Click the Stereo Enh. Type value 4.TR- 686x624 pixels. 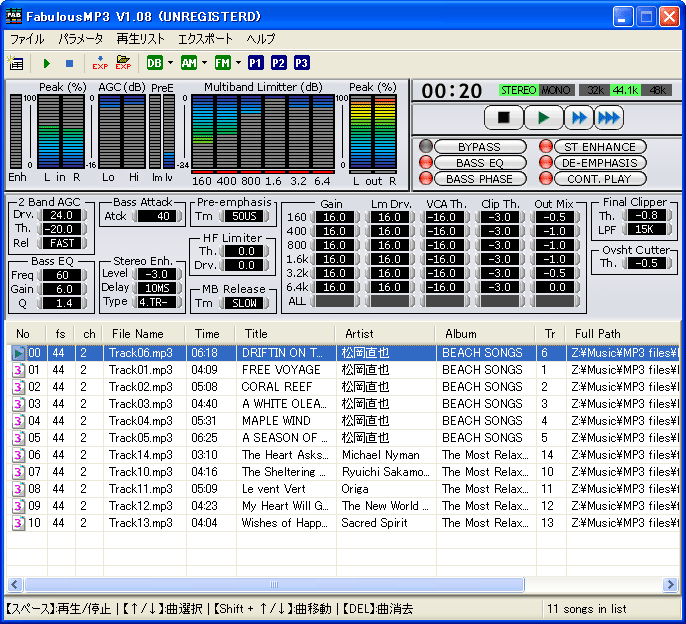pos(157,302)
